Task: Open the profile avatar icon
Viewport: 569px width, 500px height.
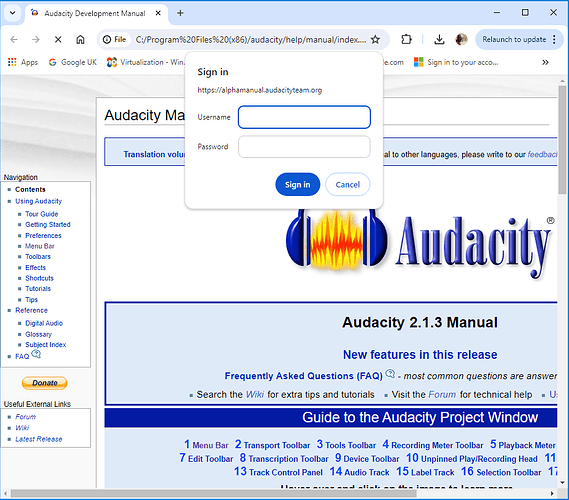Action: pos(461,40)
